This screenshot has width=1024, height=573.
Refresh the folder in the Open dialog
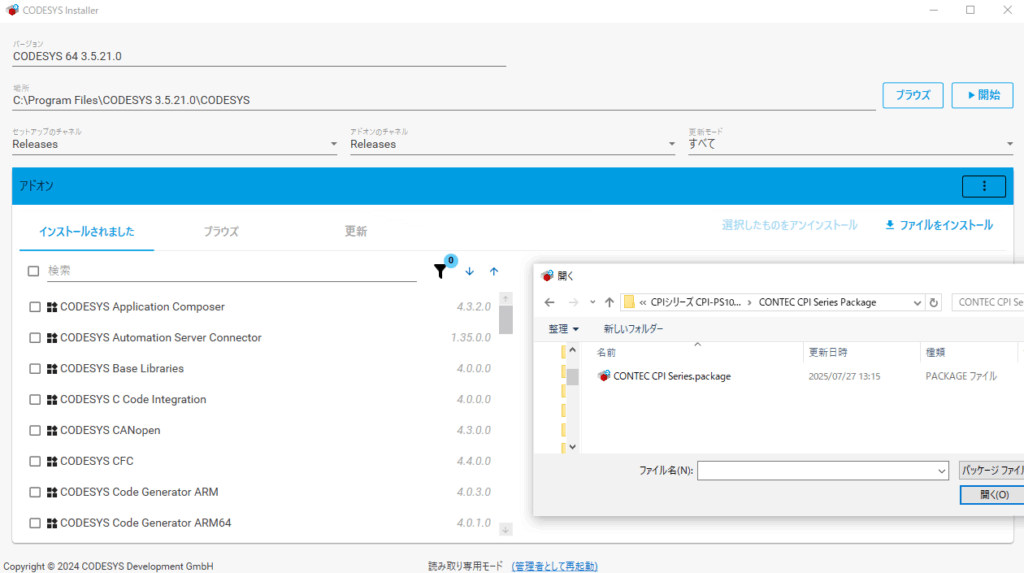coord(934,303)
